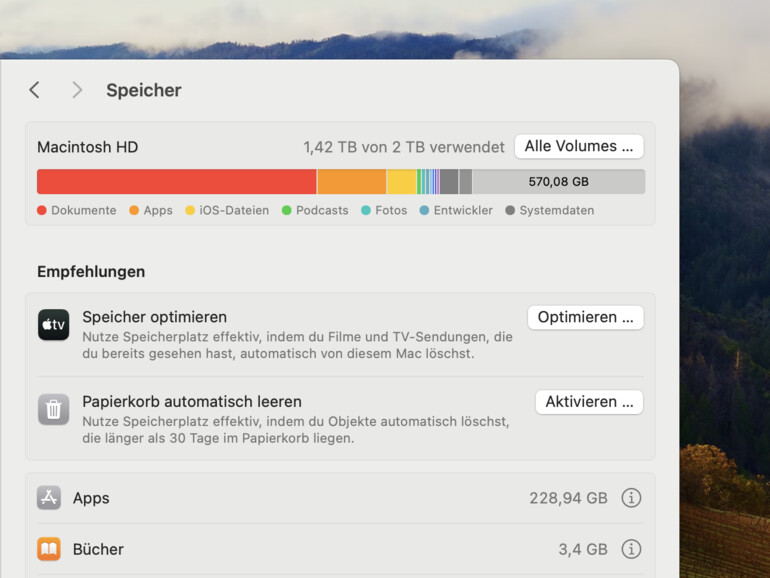Click Papierkorb automatisch leeren title
The width and height of the screenshot is (770, 578).
click(x=192, y=401)
